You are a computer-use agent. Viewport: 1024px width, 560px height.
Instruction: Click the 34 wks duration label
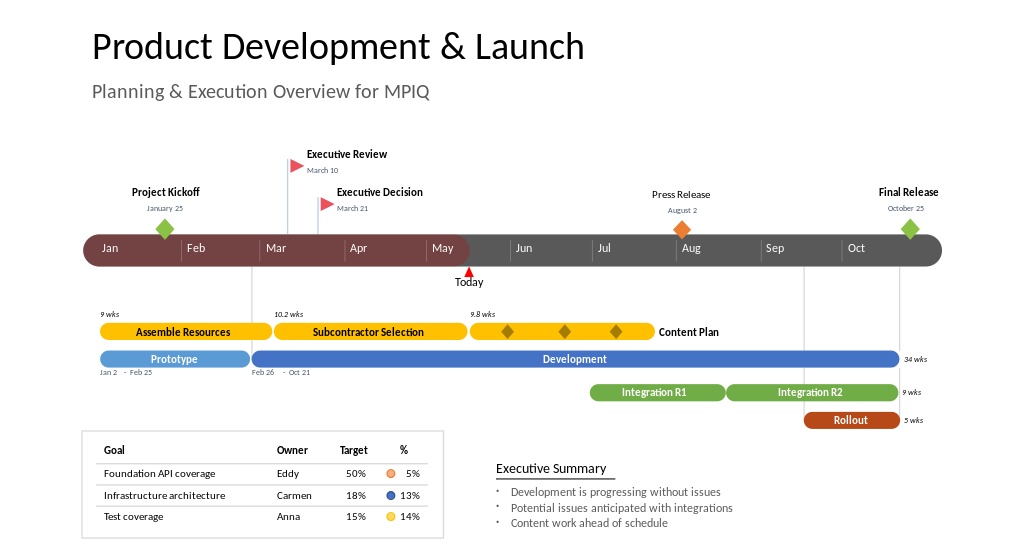click(916, 360)
